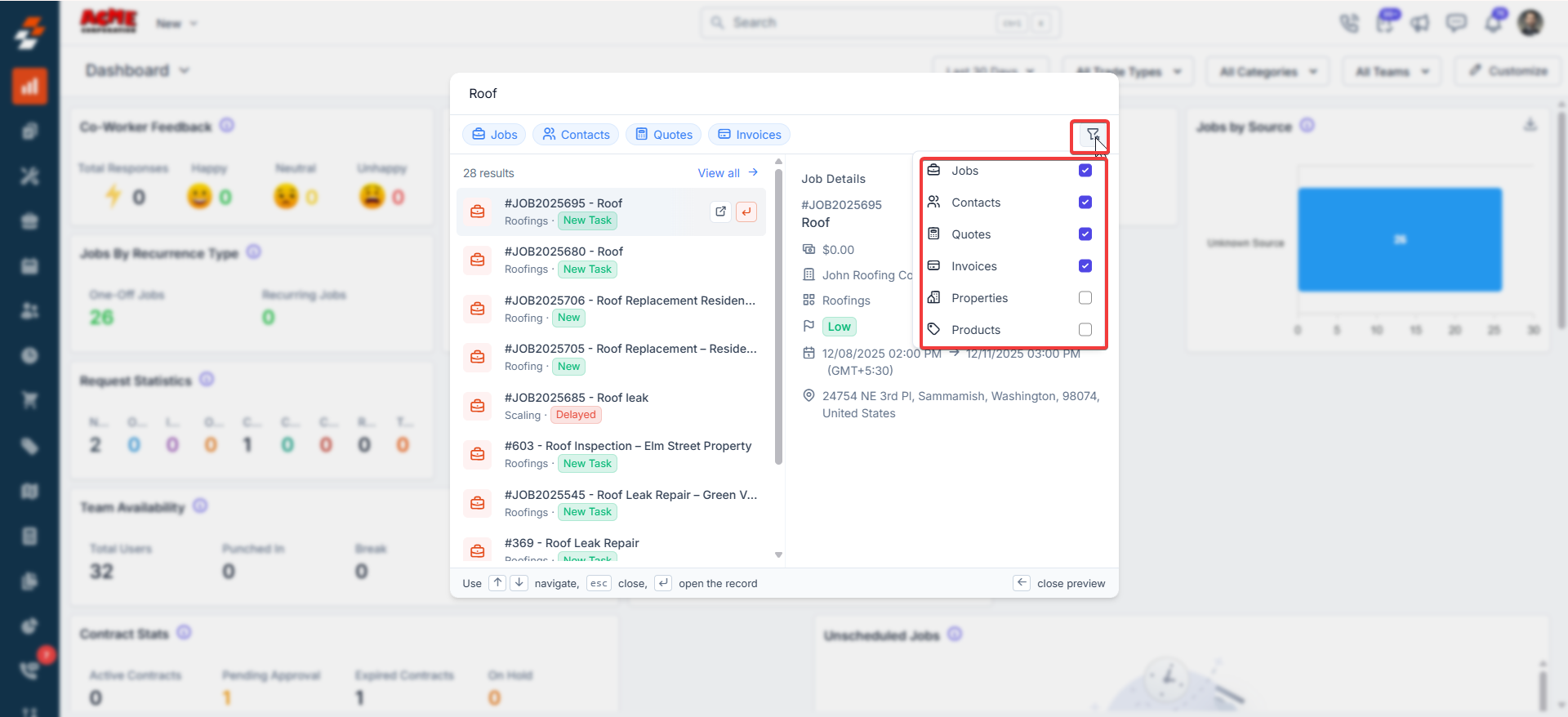Expand the New dropdown in header
This screenshot has height=717, width=1568.
coord(177,24)
